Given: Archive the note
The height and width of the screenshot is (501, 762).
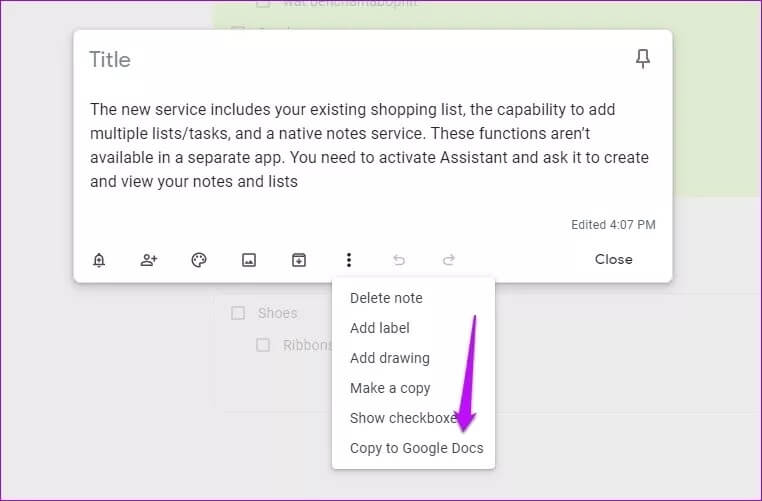Looking at the screenshot, I should pos(299,260).
